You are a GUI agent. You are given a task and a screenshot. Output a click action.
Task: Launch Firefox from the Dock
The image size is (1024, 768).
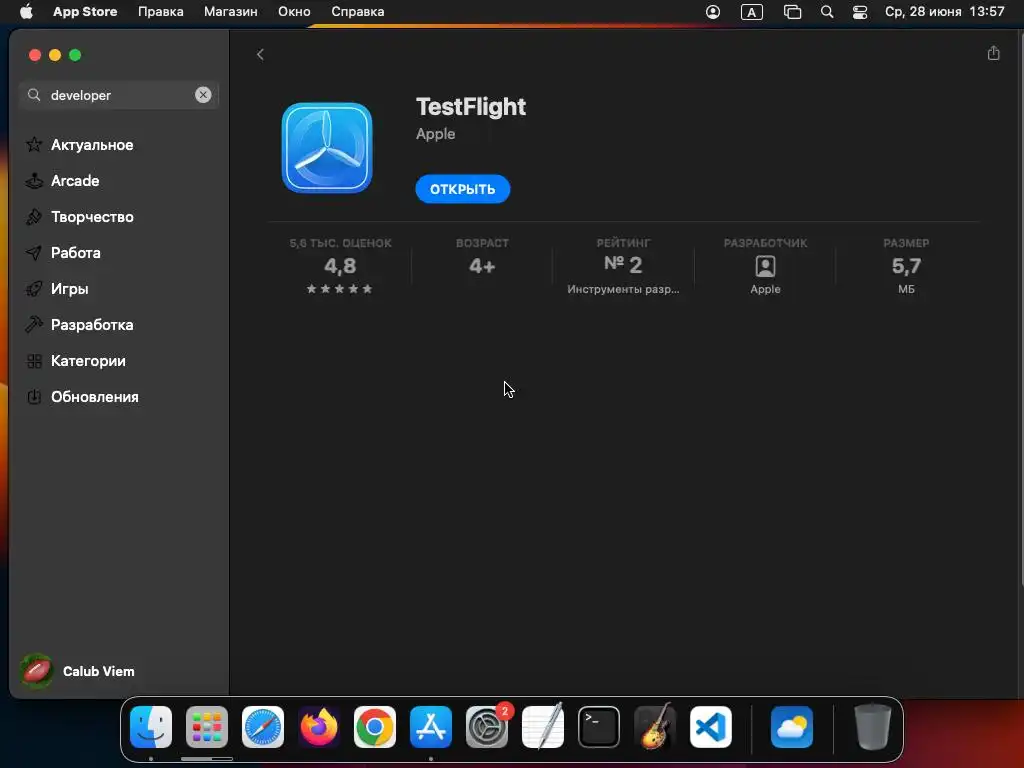[319, 727]
